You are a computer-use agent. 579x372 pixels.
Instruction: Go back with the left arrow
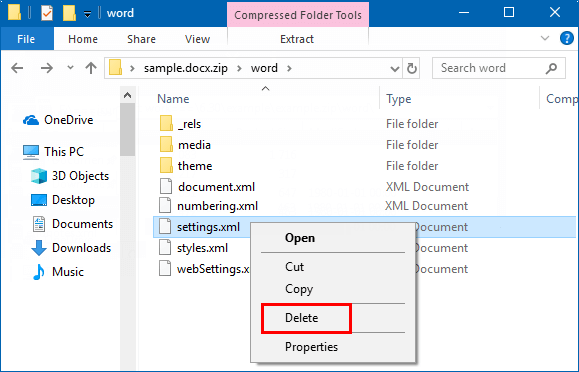pos(17,68)
